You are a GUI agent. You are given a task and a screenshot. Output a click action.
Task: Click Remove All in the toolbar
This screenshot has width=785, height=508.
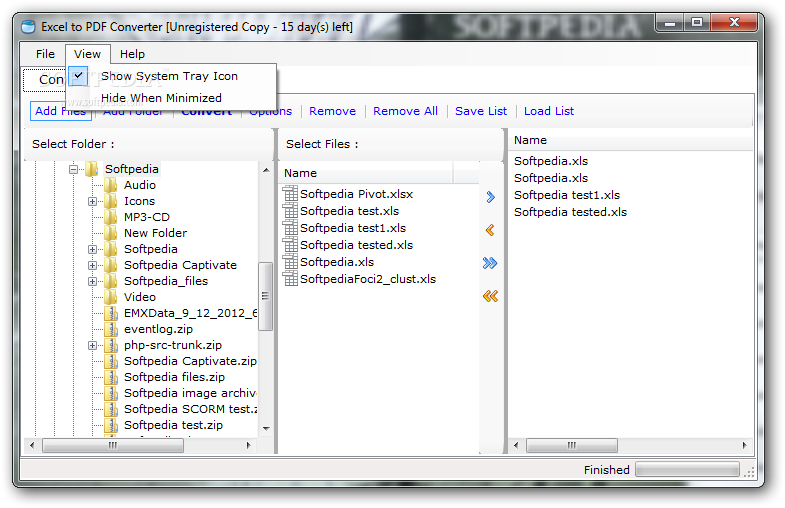point(405,111)
